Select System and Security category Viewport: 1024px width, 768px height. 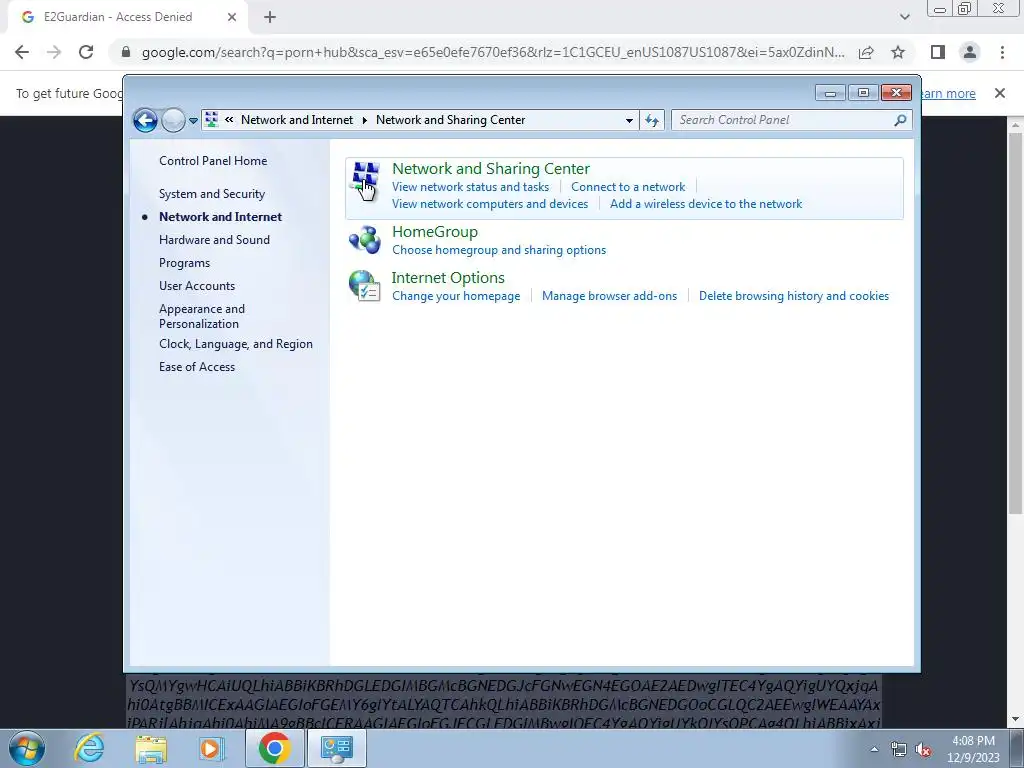(212, 194)
